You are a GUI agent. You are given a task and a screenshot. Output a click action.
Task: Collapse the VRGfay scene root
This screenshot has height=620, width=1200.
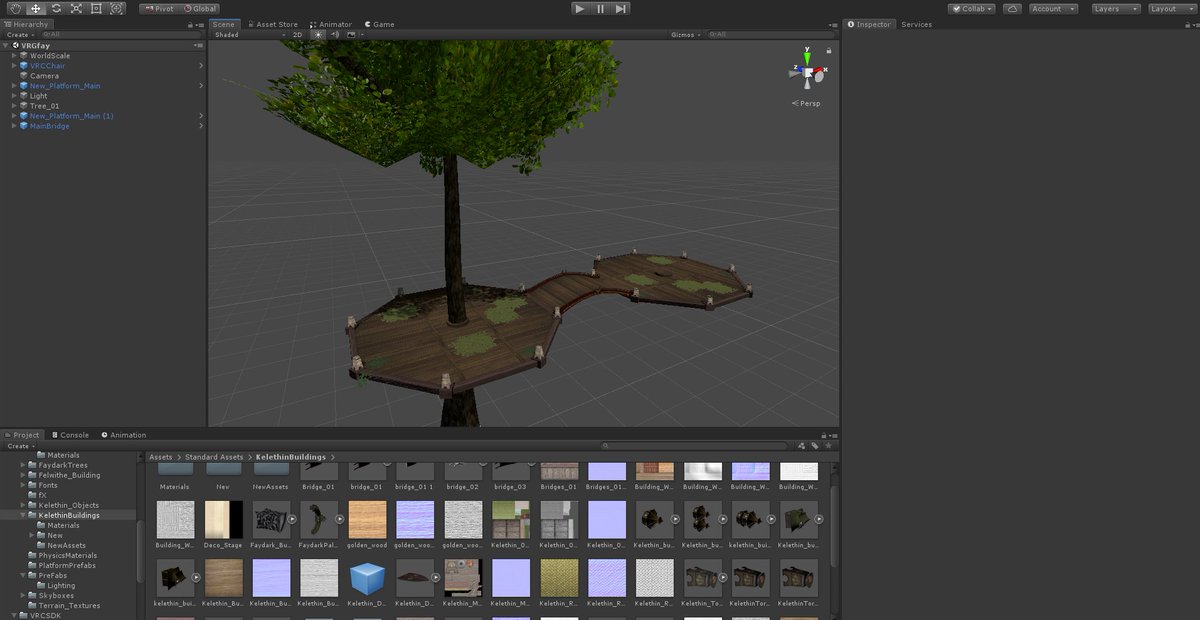click(6, 45)
